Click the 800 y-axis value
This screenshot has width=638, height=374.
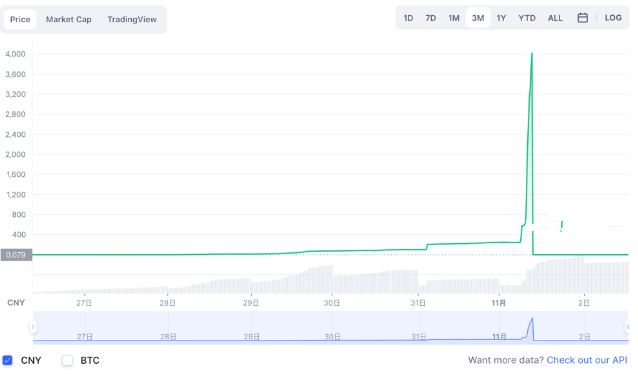(x=19, y=214)
